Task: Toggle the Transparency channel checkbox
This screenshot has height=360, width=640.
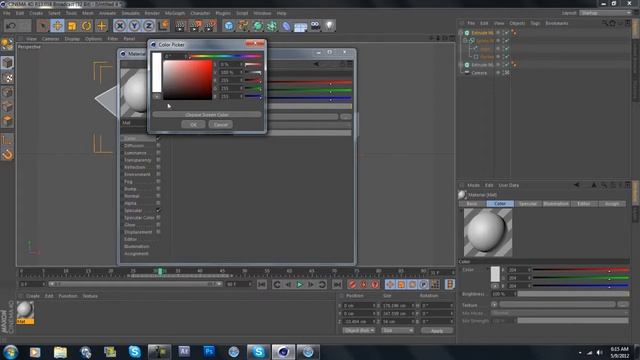Action: tap(158, 160)
